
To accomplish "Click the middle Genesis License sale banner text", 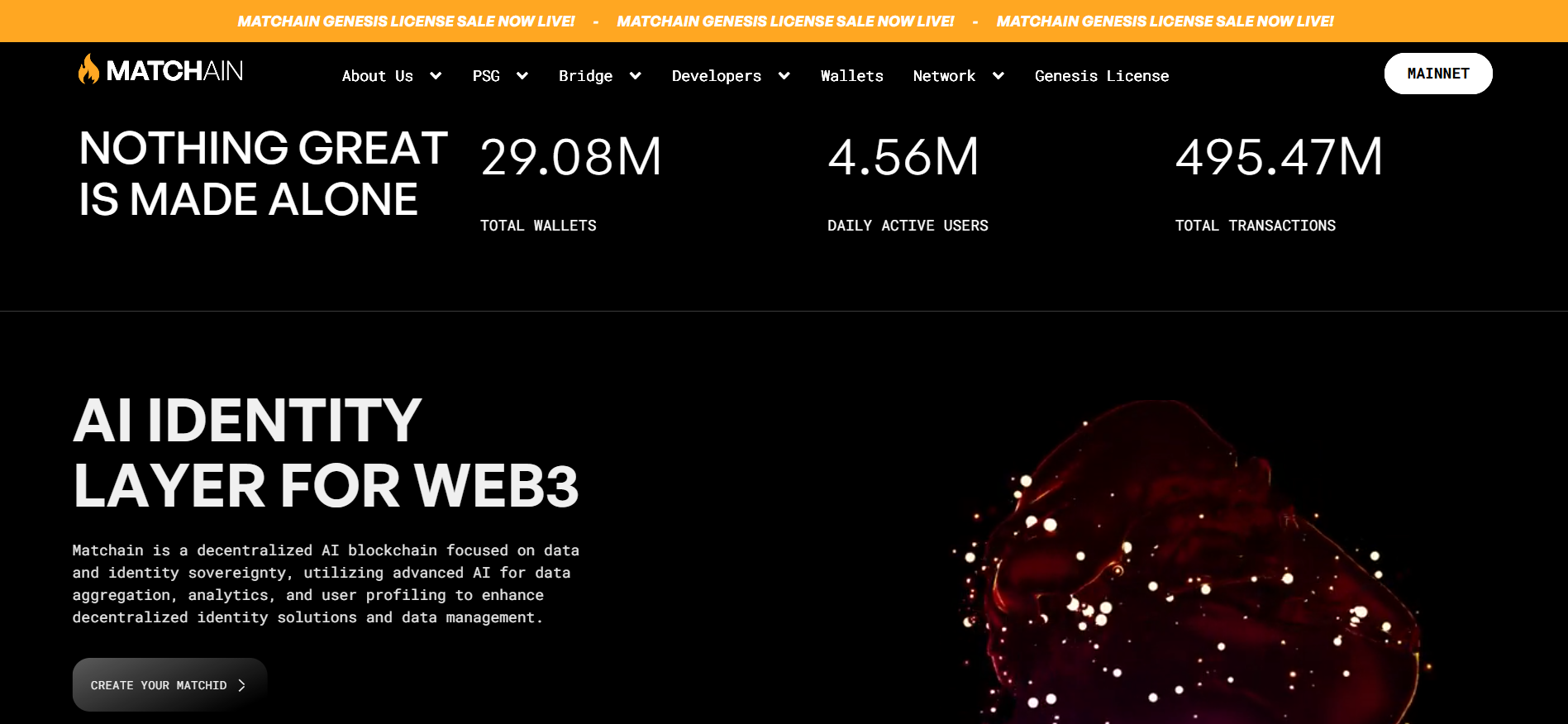I will pyautogui.click(x=785, y=21).
